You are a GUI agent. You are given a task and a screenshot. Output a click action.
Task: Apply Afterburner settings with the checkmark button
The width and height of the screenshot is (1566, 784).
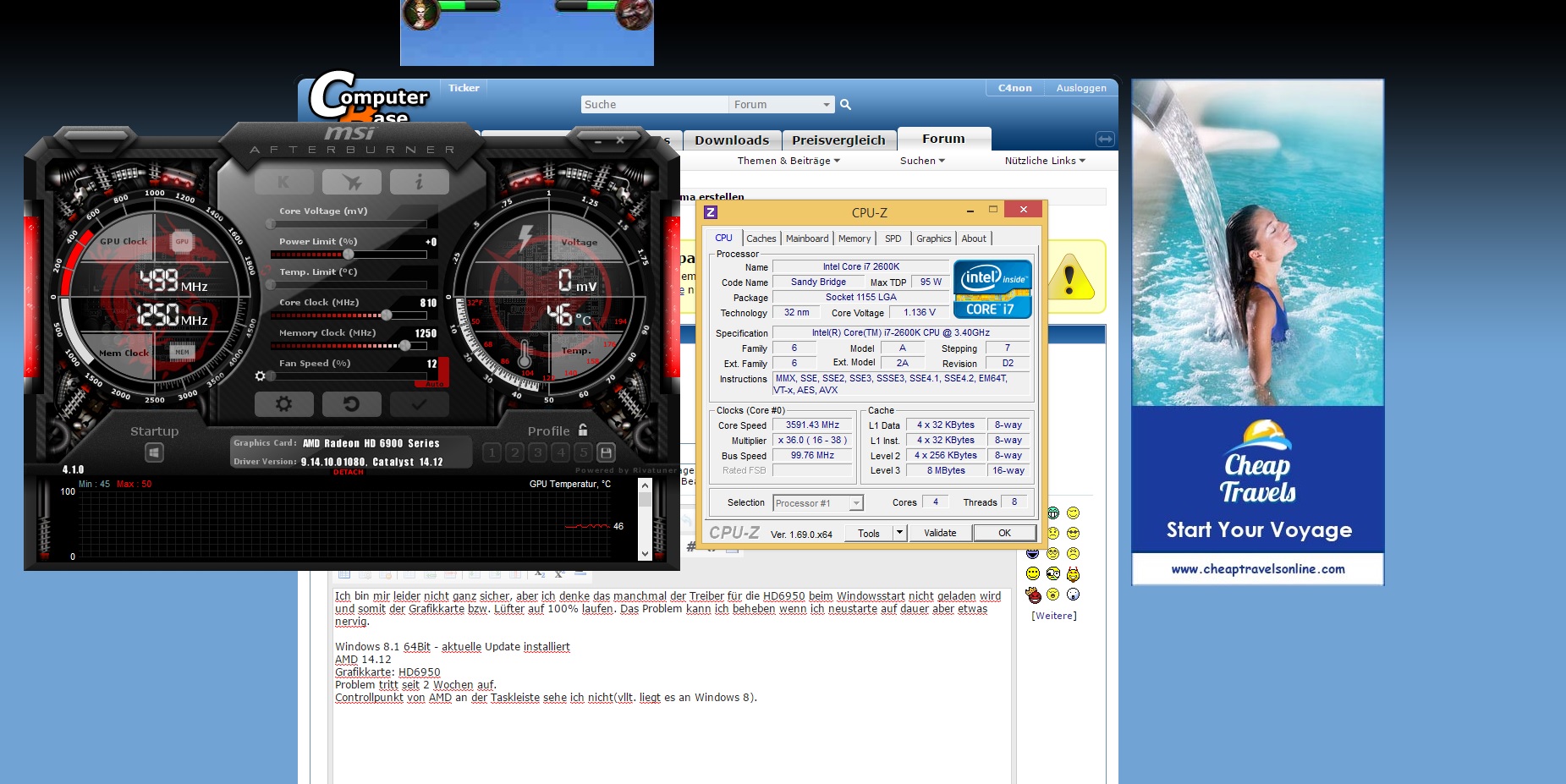[419, 404]
